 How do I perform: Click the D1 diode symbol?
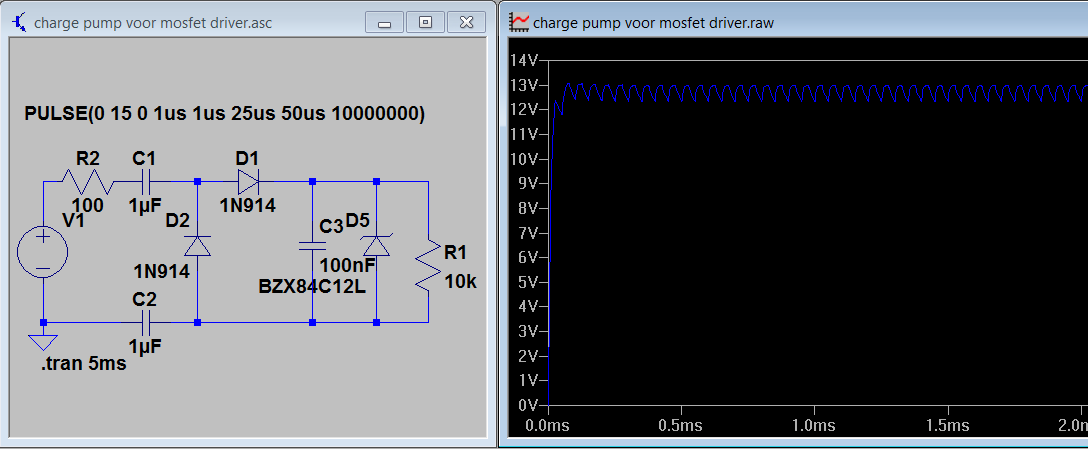coord(247,182)
